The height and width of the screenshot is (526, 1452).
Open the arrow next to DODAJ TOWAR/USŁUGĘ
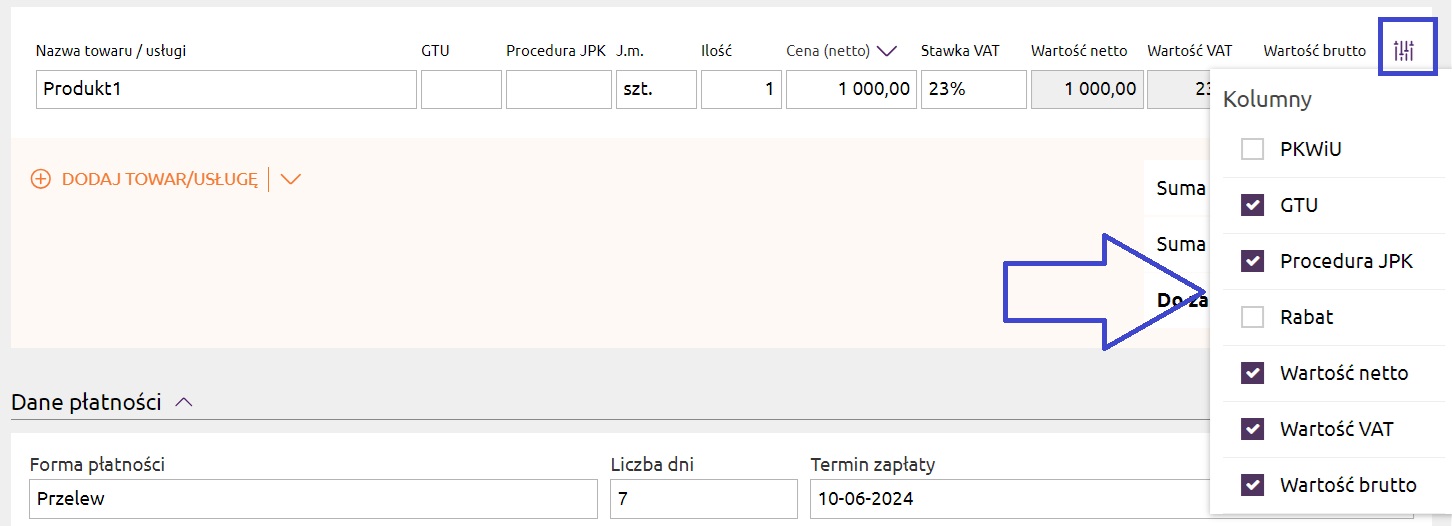[x=291, y=179]
